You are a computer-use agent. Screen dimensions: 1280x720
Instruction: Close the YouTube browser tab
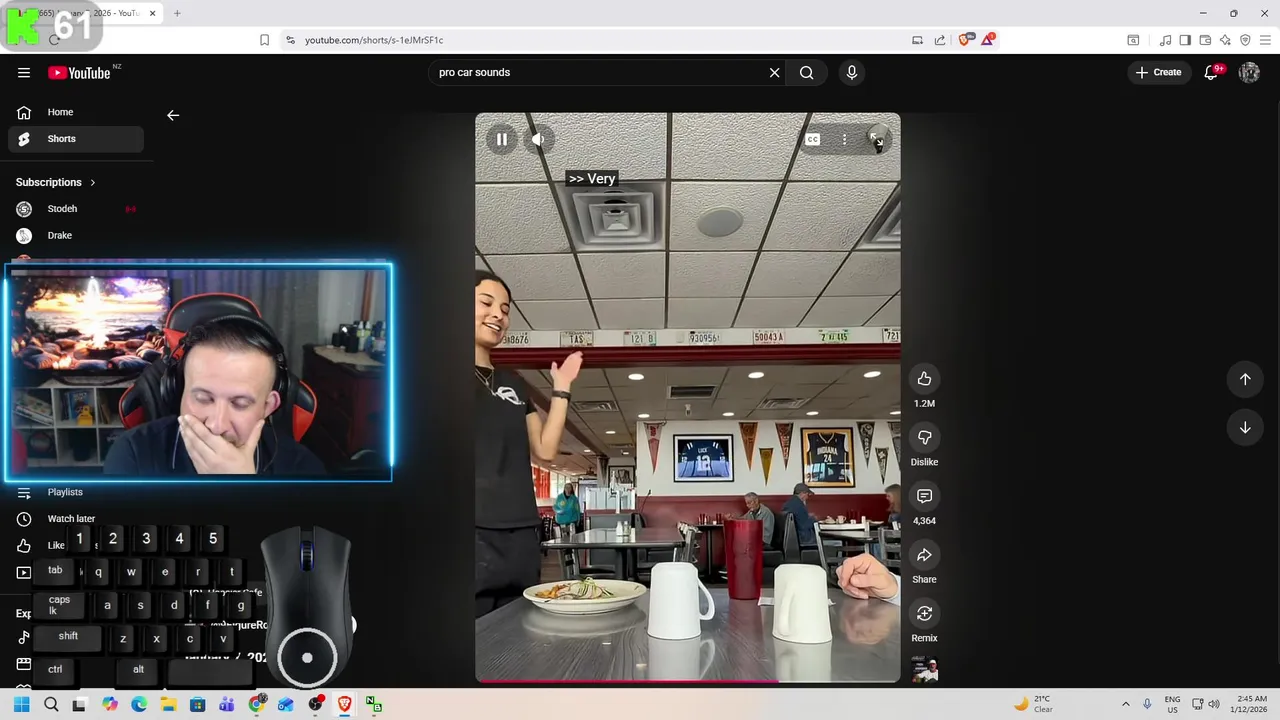[x=153, y=13]
